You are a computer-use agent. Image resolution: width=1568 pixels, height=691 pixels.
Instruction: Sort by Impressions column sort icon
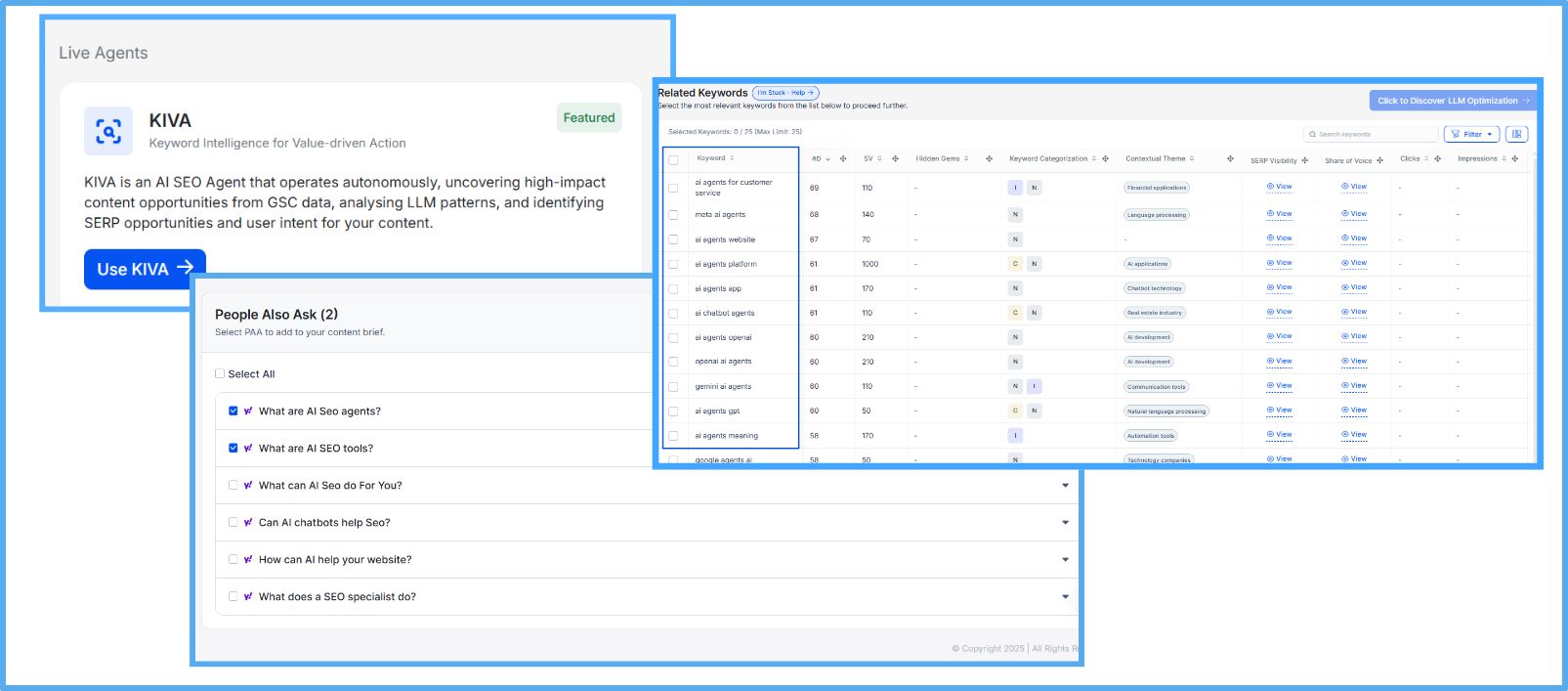1504,158
